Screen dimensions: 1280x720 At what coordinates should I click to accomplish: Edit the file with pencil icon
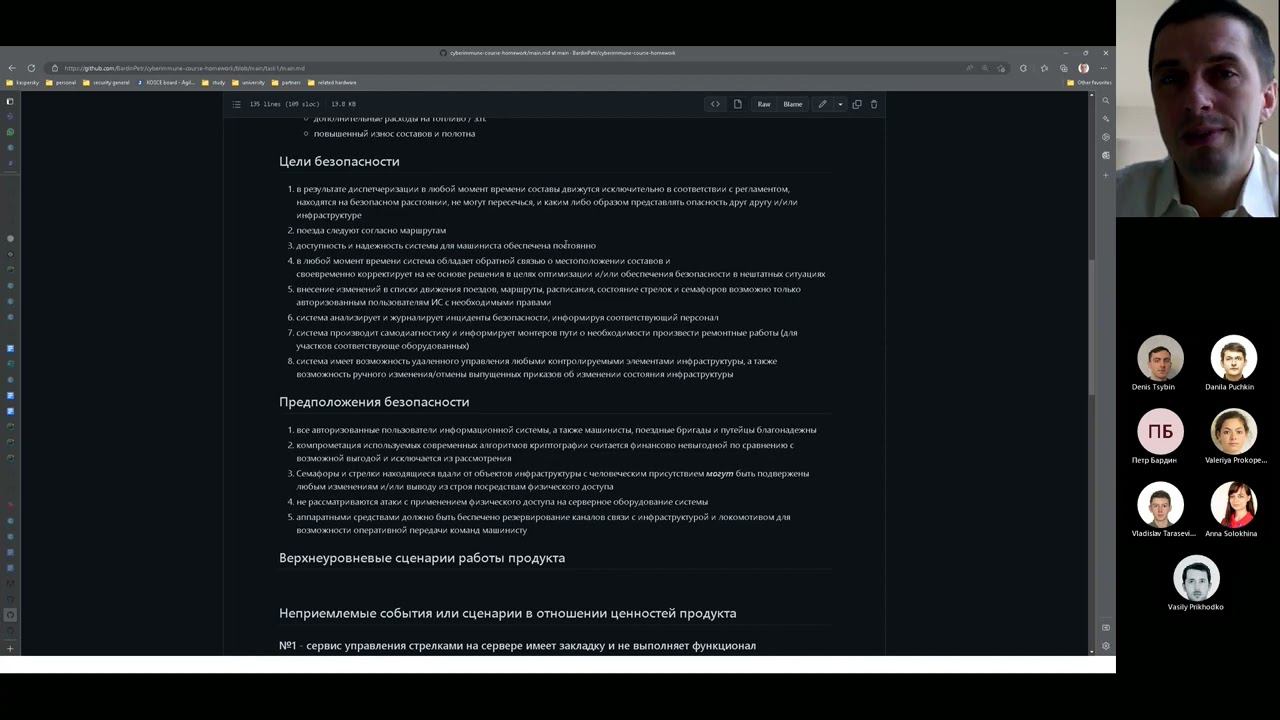[822, 104]
